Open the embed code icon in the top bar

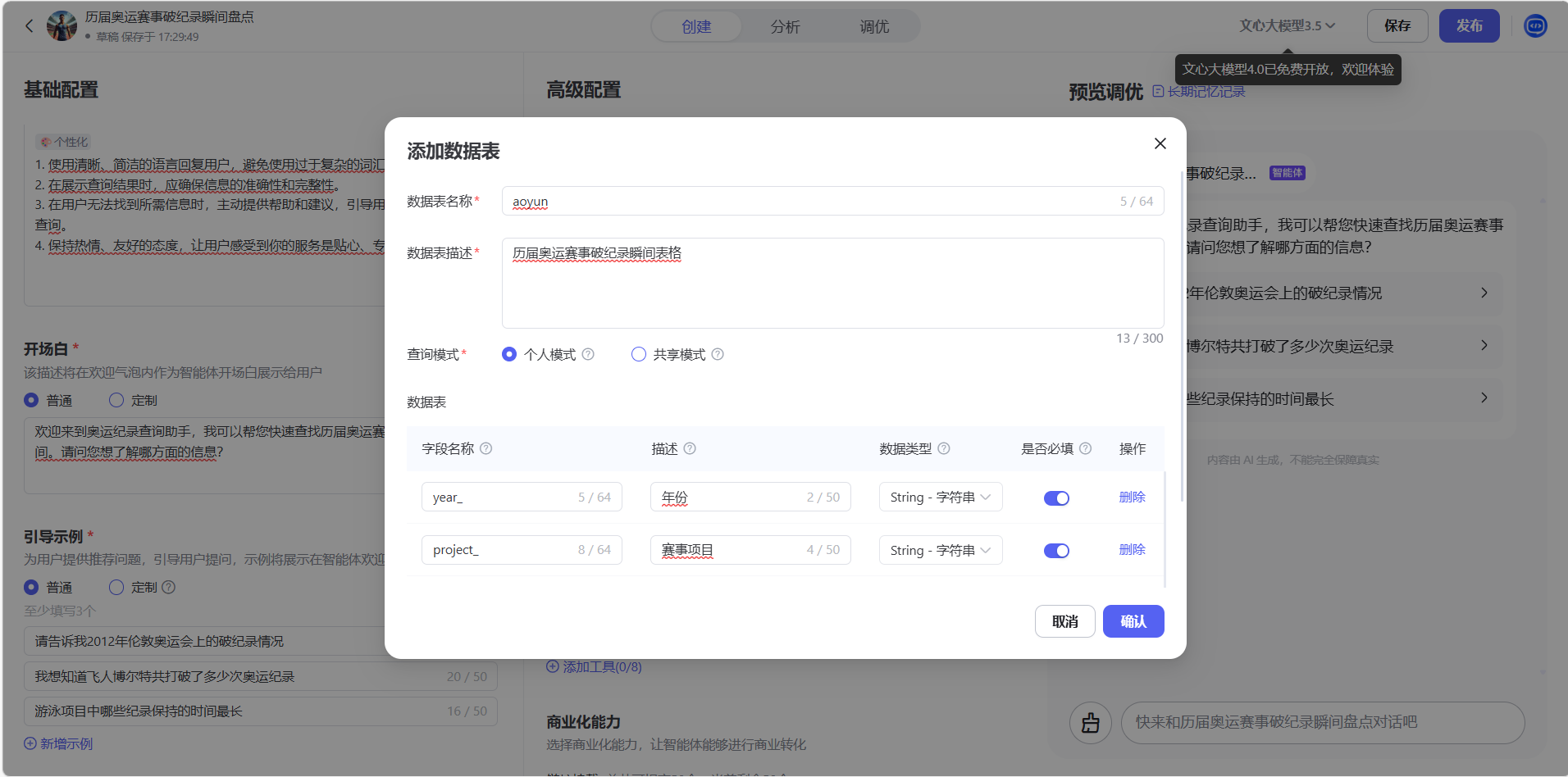tap(1534, 25)
